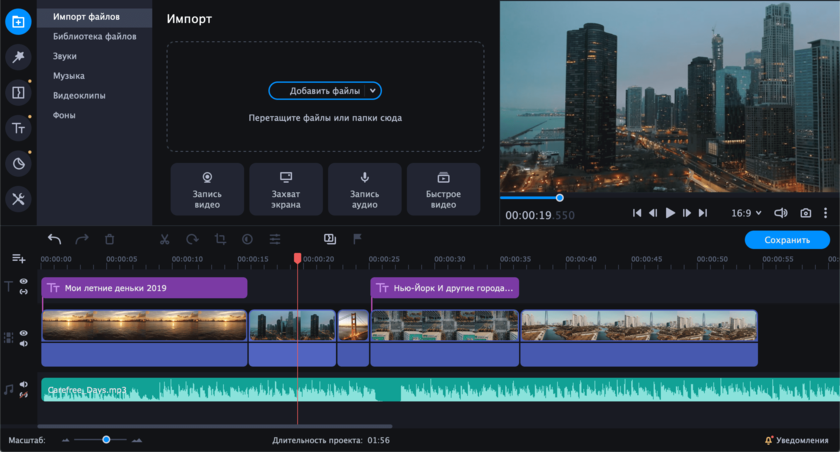Click the Сохранить button
The width and height of the screenshot is (840, 452).
(x=786, y=240)
